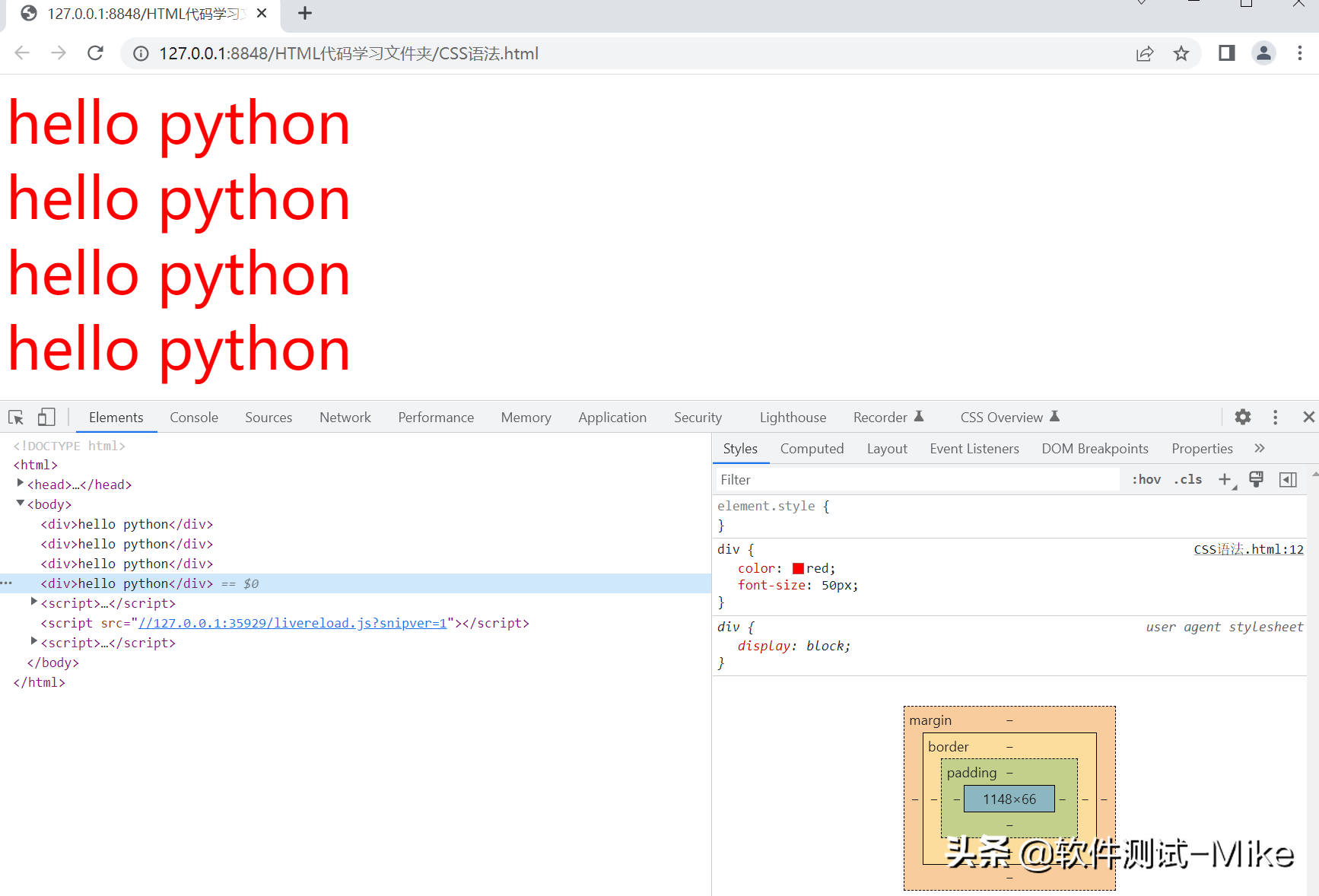Expand the first script node
This screenshot has height=896, width=1319.
(34, 602)
